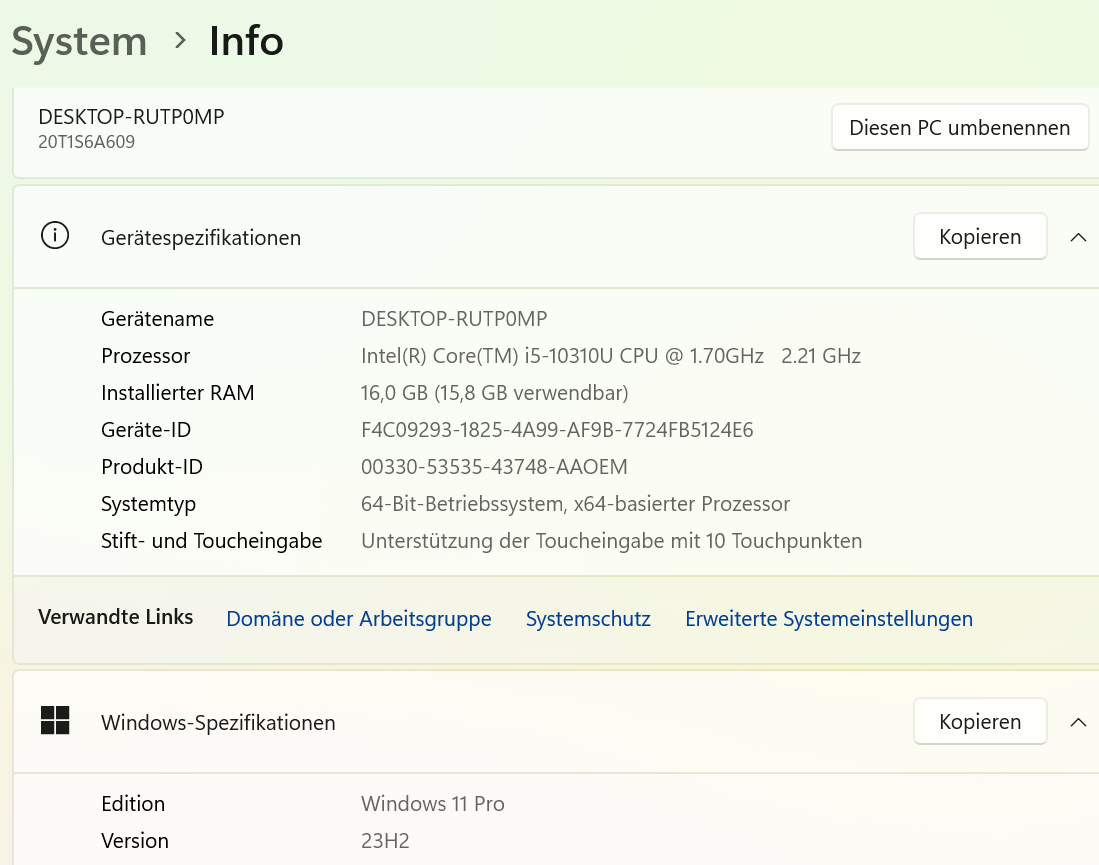Copy the Gerätespezifikationen with Kopieren
The image size is (1099, 865).
coord(980,237)
